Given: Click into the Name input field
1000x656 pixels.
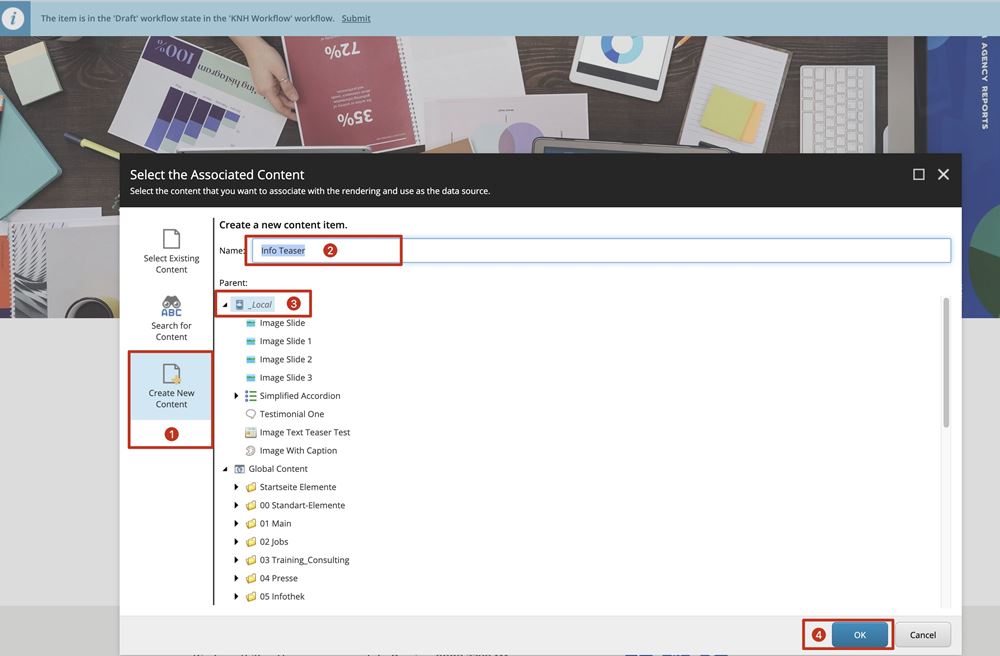Looking at the screenshot, I should coord(600,250).
